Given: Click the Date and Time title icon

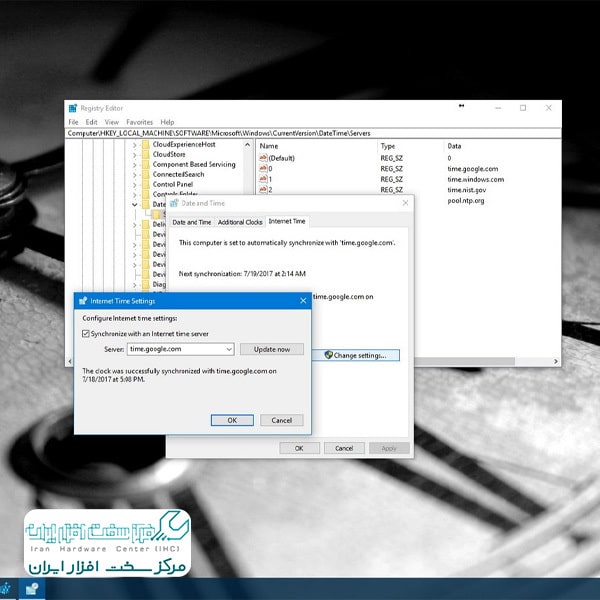Looking at the screenshot, I should click(174, 203).
